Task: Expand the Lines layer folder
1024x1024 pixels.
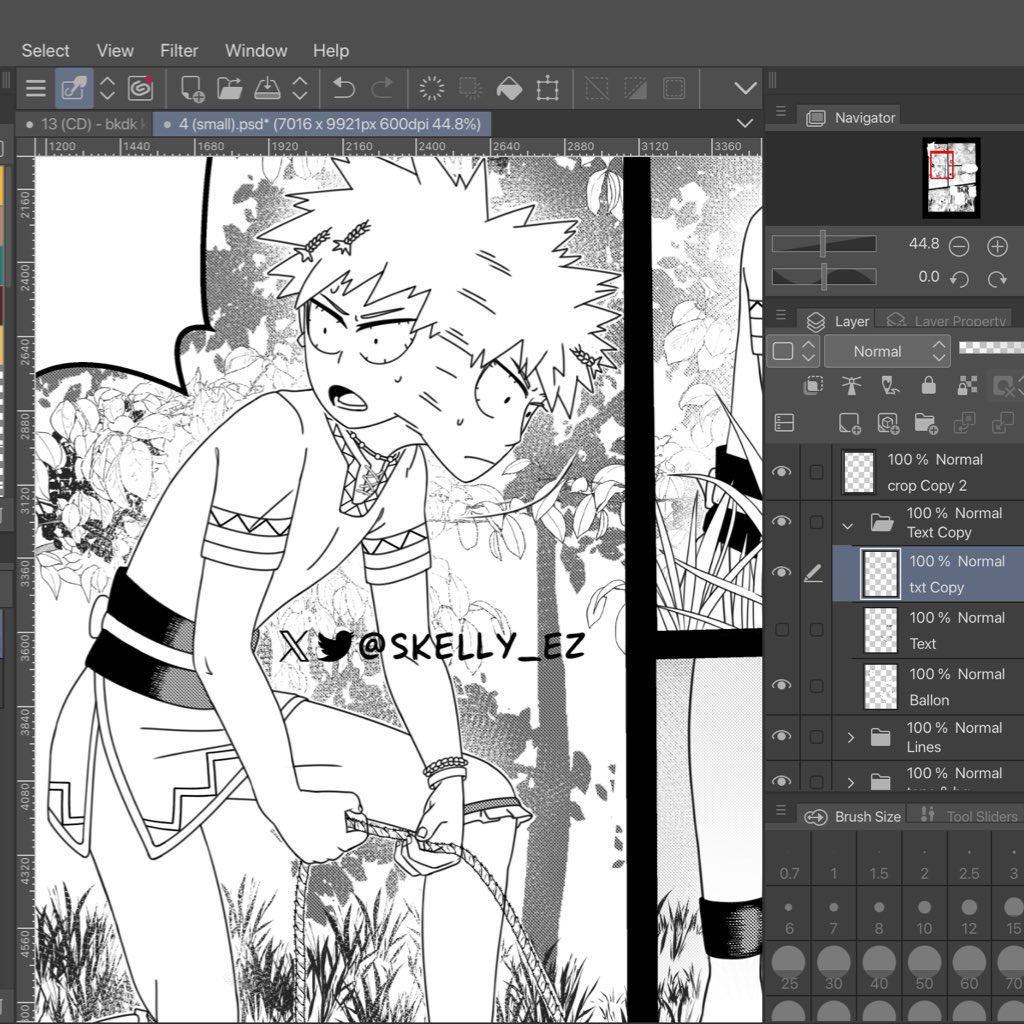Action: coord(850,738)
